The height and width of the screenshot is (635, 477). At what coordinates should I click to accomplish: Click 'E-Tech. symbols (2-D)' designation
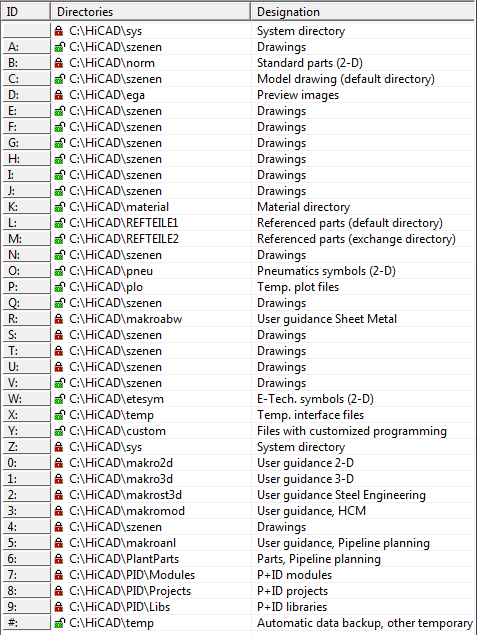315,399
